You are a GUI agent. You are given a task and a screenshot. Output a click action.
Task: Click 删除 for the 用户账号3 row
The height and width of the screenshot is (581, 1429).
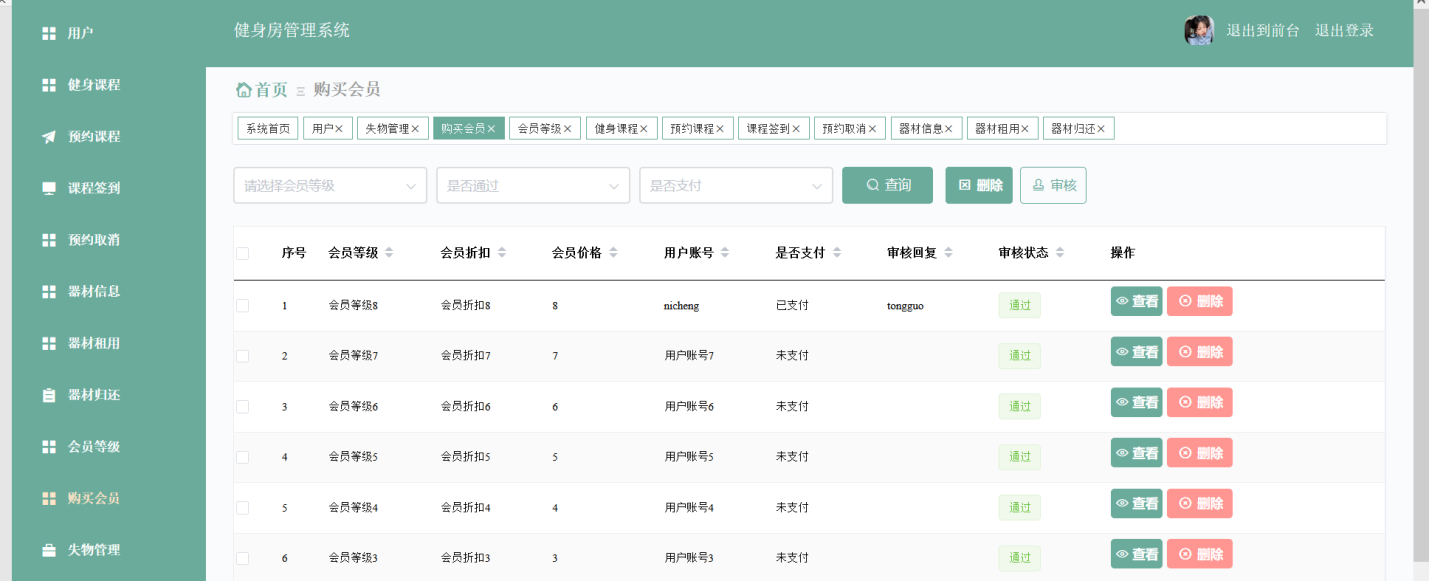(x=1200, y=554)
